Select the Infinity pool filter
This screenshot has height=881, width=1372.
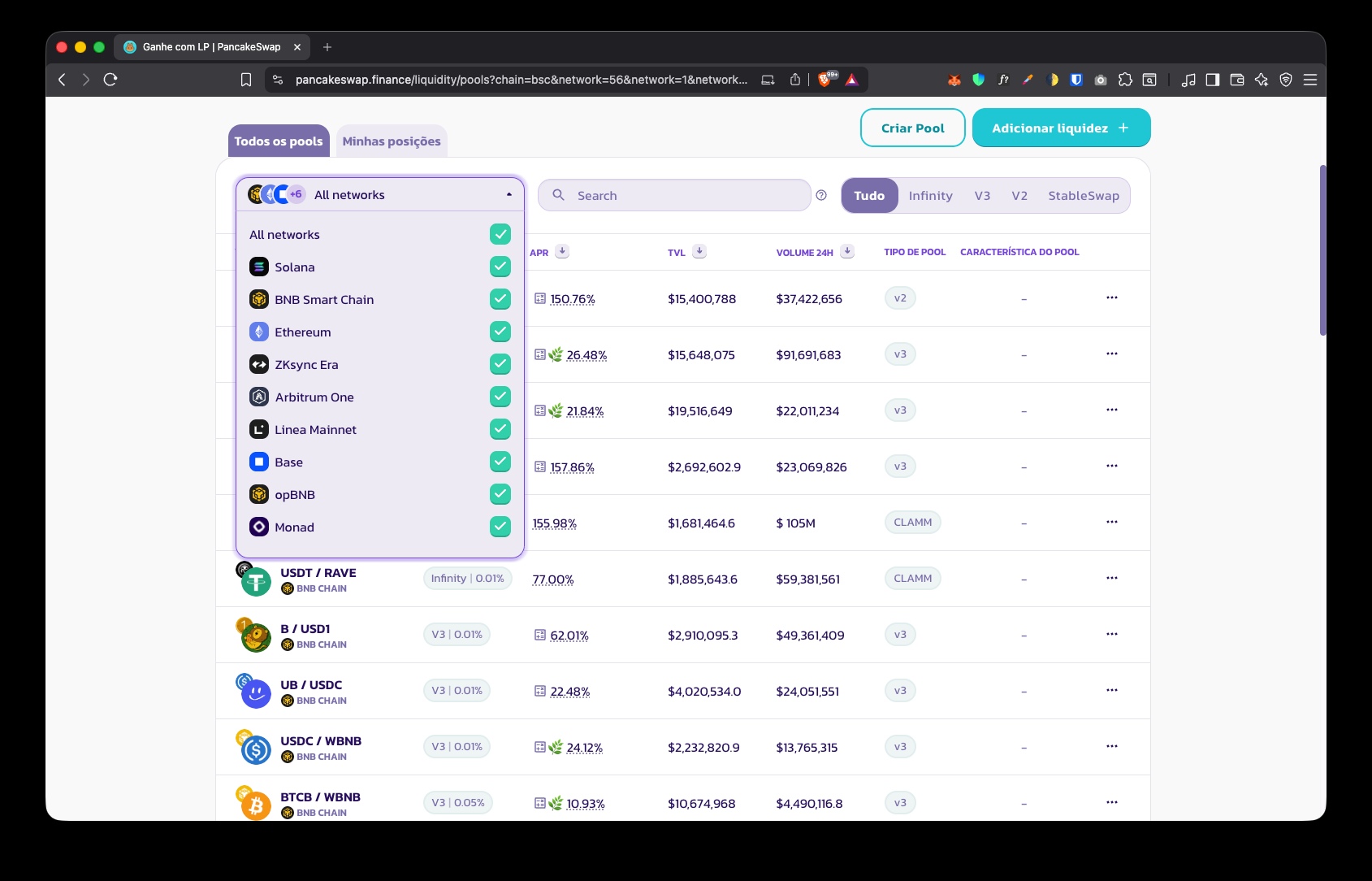coord(931,196)
